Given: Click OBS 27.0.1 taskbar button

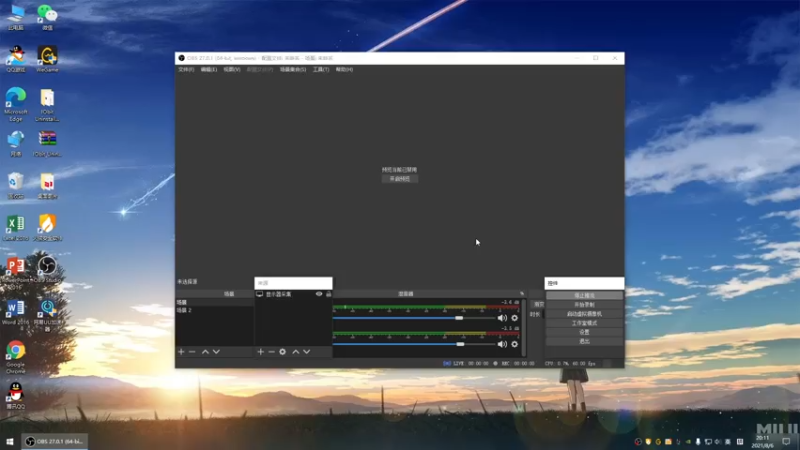Looking at the screenshot, I should tap(55, 442).
